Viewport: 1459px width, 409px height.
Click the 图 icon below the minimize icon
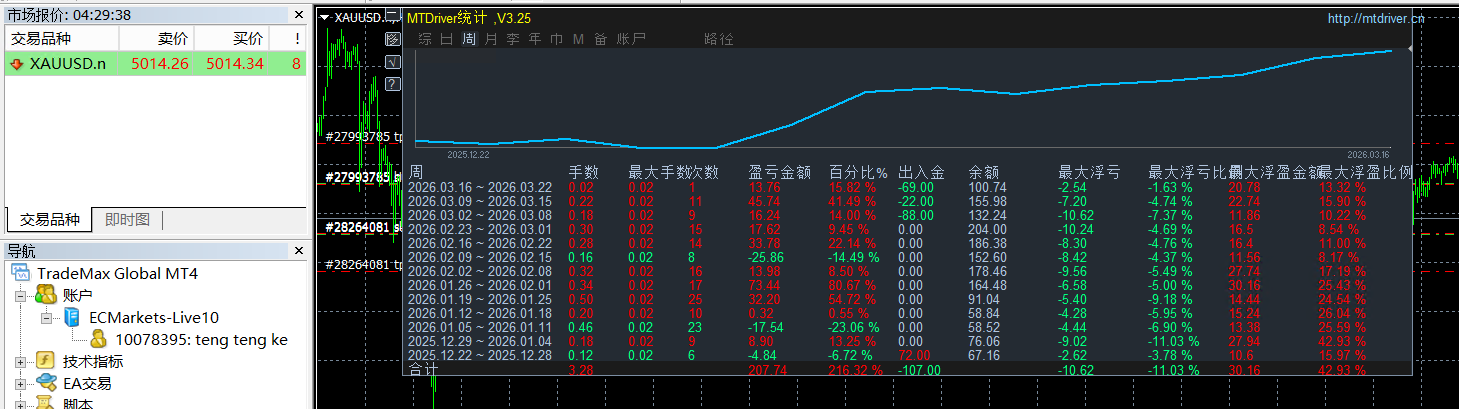pos(392,39)
